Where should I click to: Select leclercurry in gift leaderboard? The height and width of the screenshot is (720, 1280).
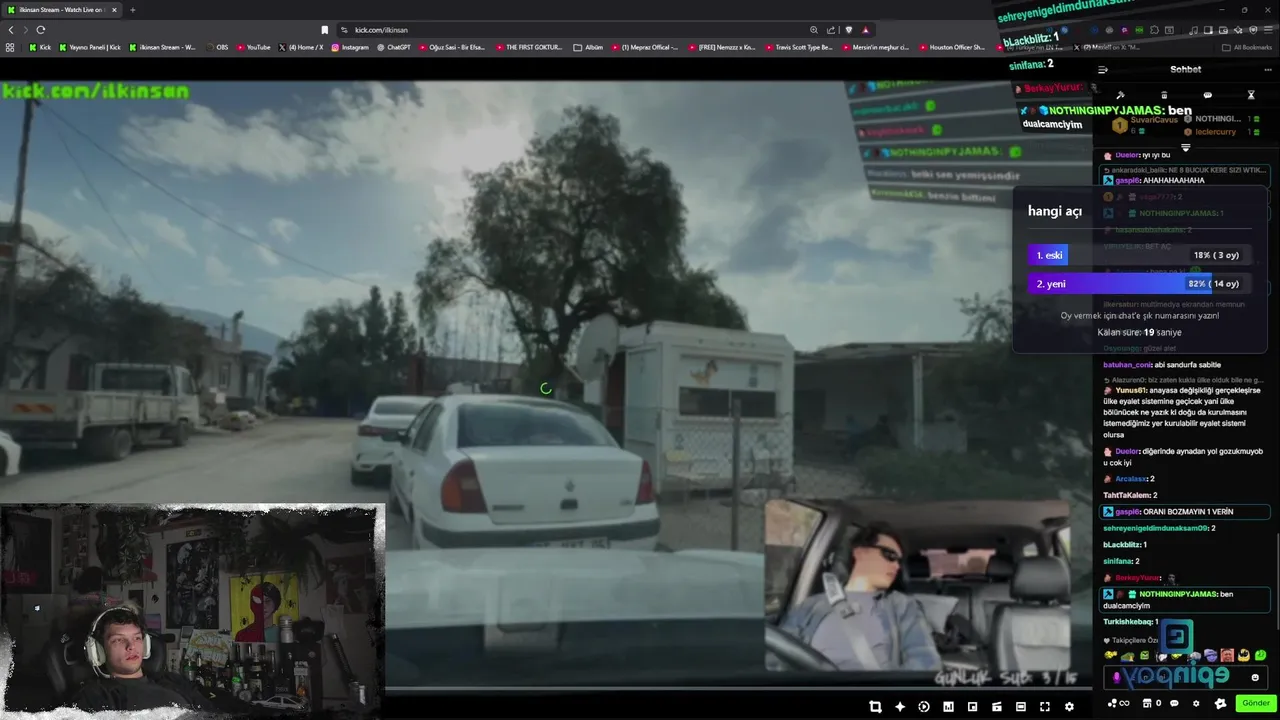[1214, 132]
